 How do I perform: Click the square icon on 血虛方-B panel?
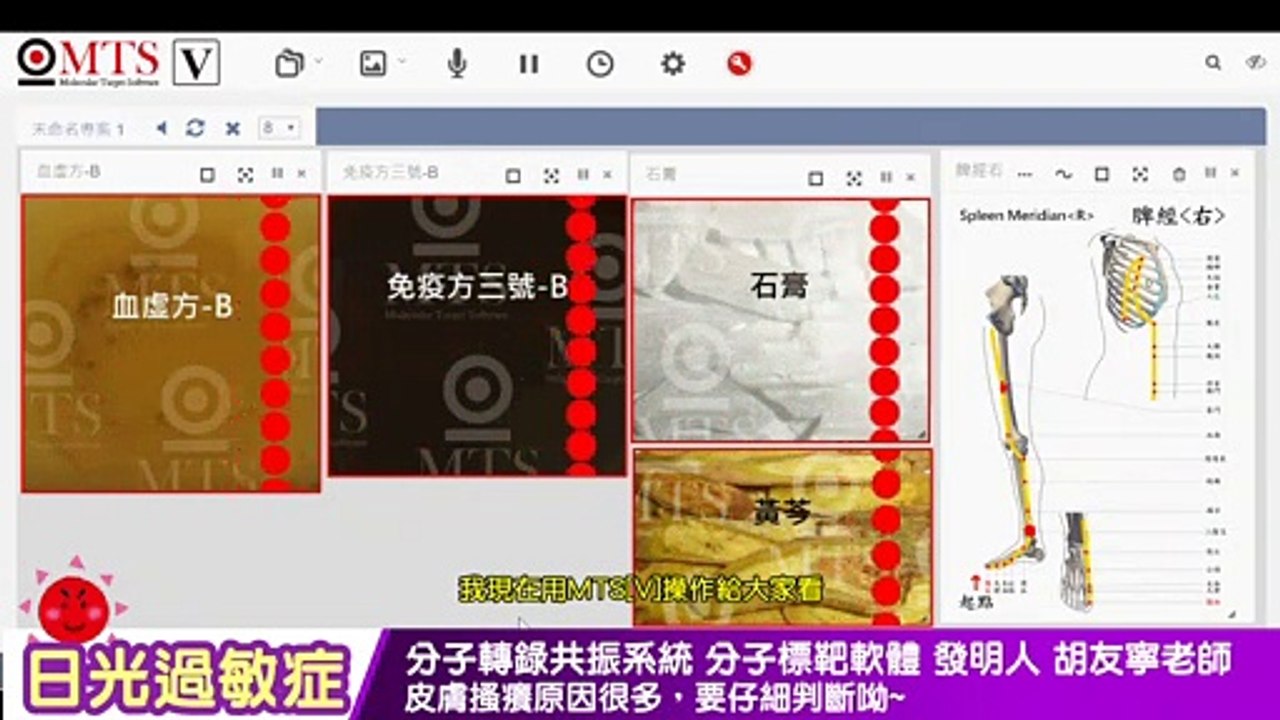(207, 175)
